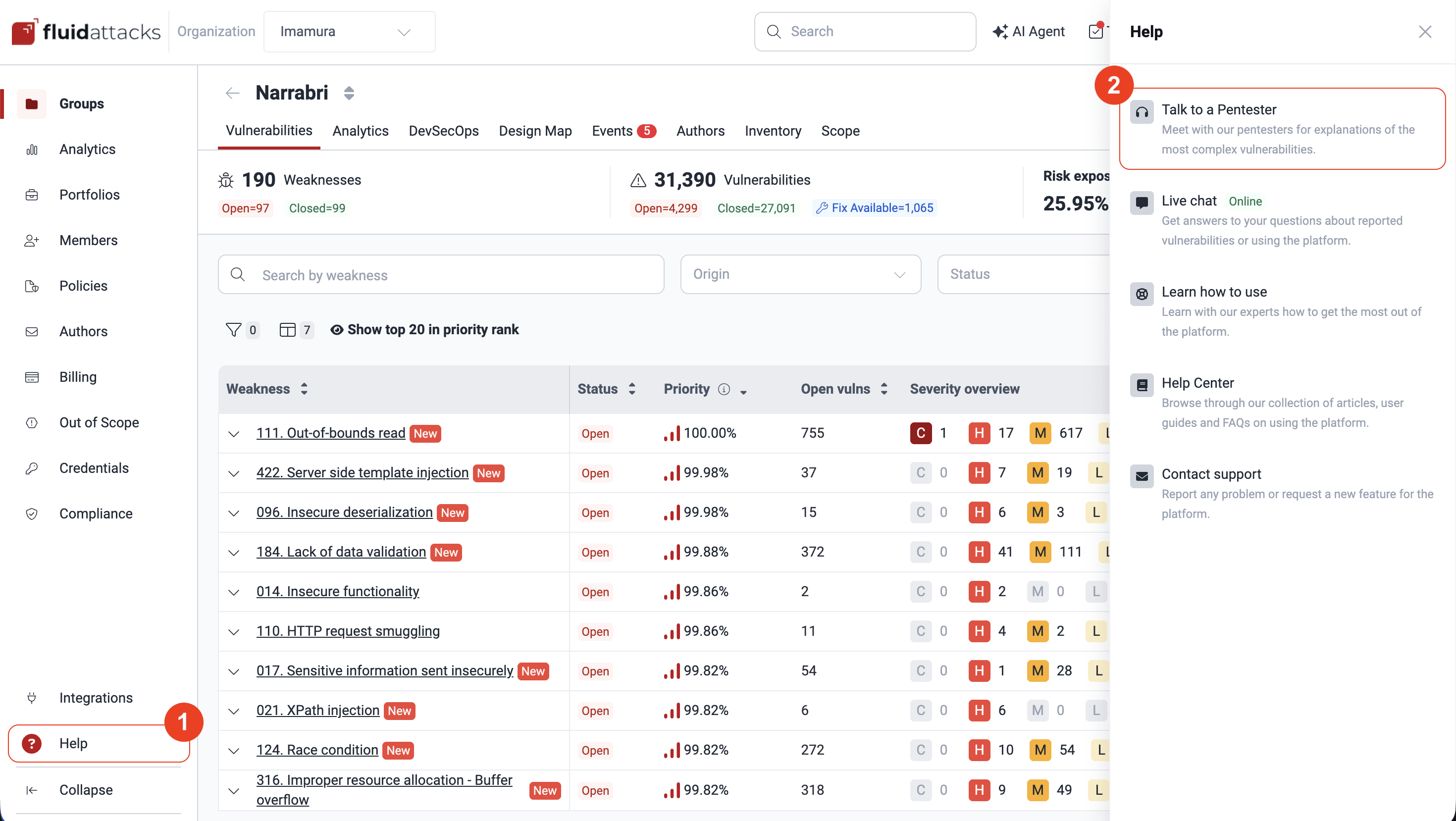The image size is (1456, 821).
Task: Switch to the DevSecOps tab
Action: coord(444,131)
